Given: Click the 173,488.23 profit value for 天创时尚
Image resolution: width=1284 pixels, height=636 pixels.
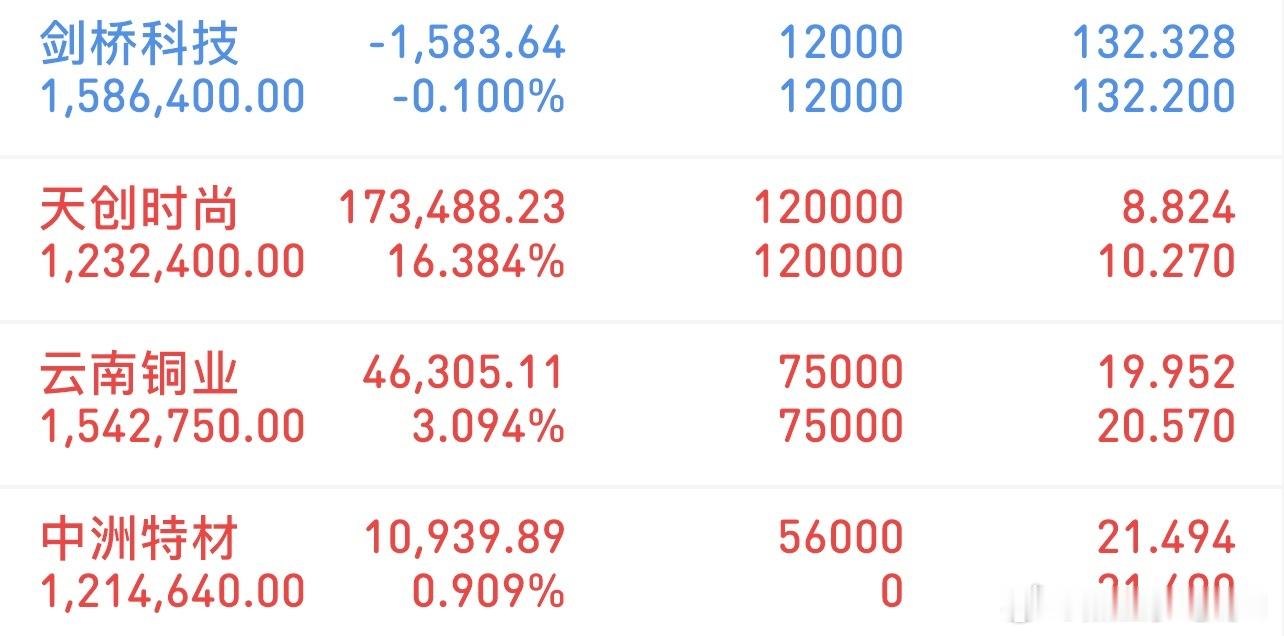Looking at the screenshot, I should (x=450, y=210).
